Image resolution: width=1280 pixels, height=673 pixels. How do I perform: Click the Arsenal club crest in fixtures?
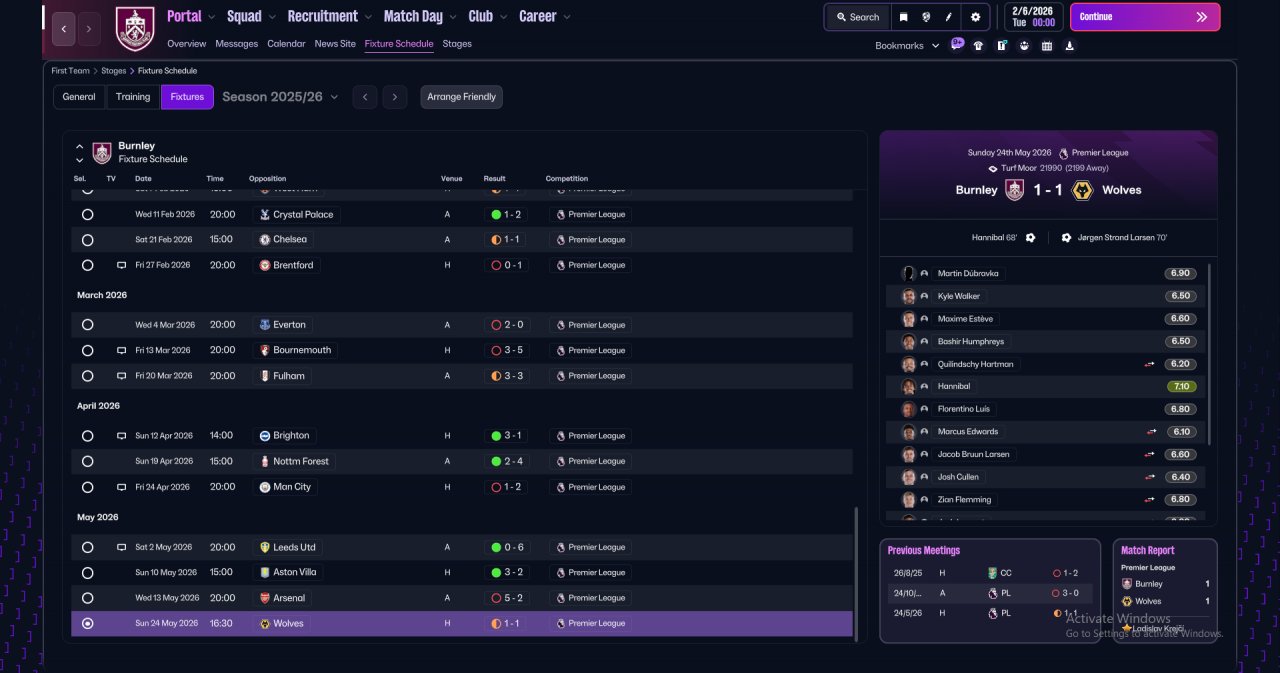[x=264, y=598]
